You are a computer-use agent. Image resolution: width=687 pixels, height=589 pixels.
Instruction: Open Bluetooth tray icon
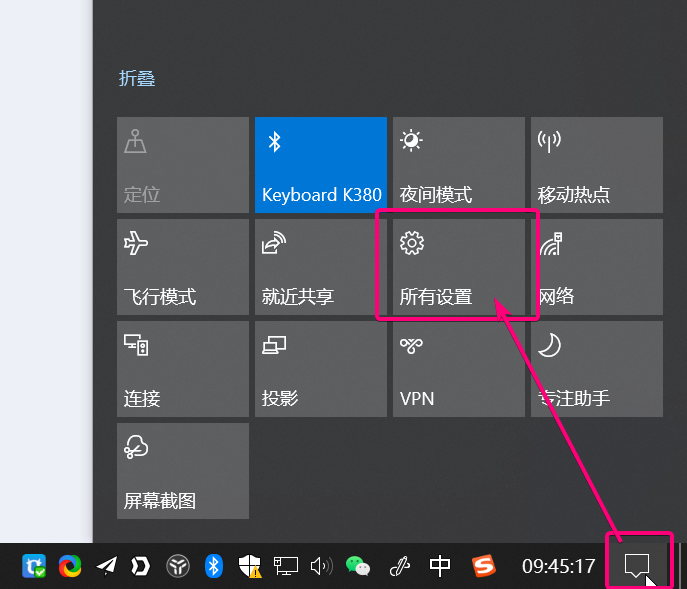tap(214, 566)
